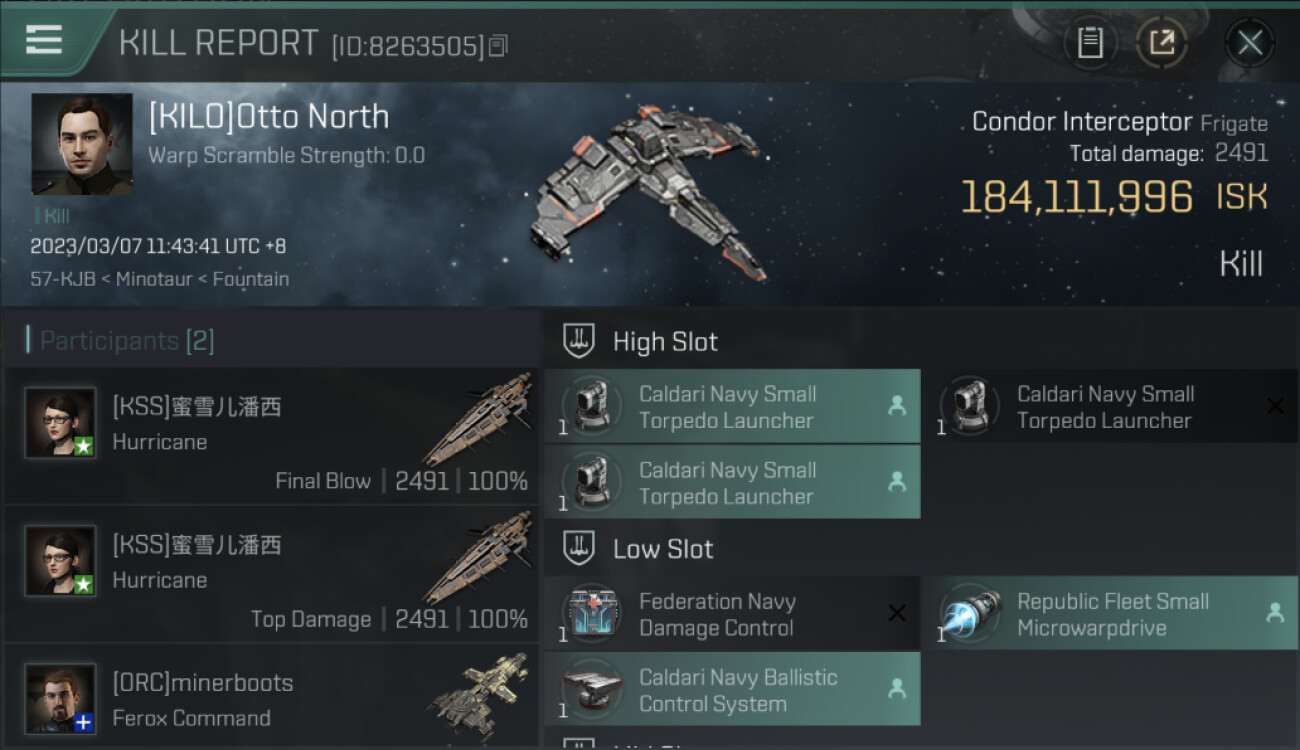This screenshot has width=1300, height=750.
Task: Open the minerboots Ferox Command entry
Action: click(272, 697)
